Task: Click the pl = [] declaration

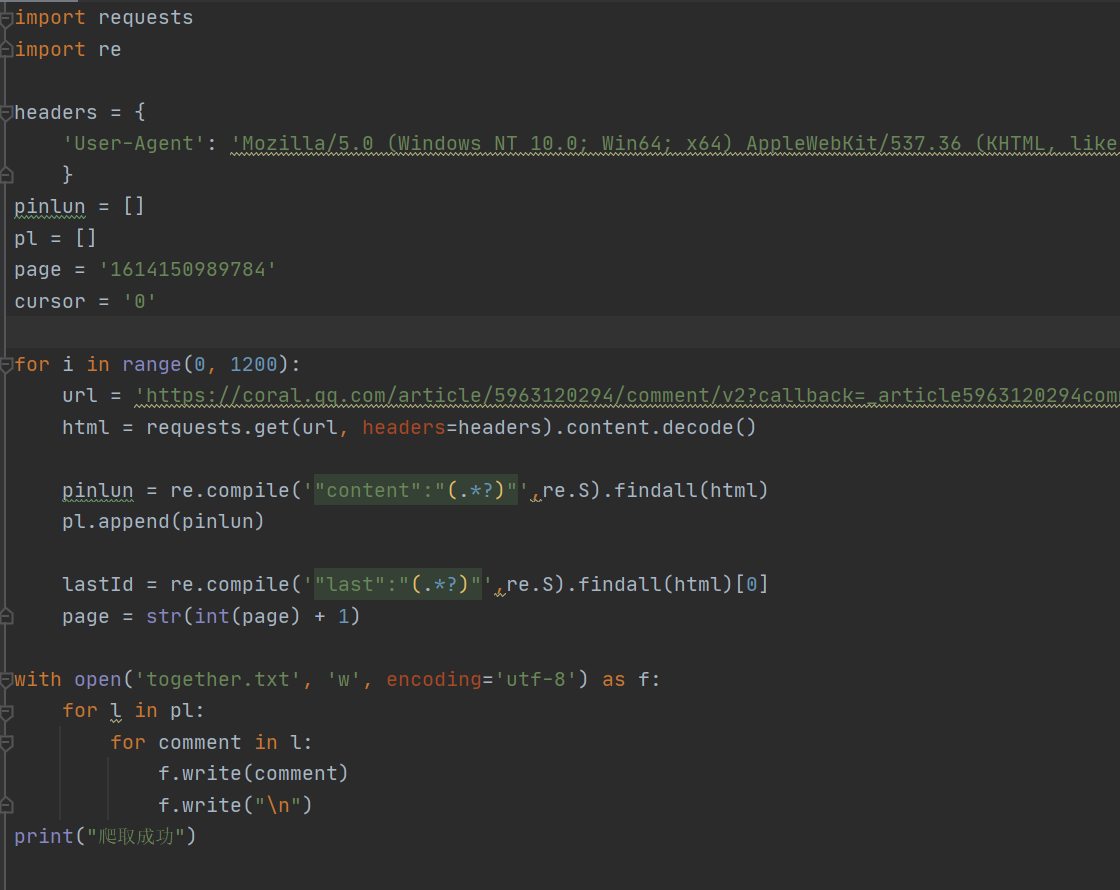Action: click(55, 239)
